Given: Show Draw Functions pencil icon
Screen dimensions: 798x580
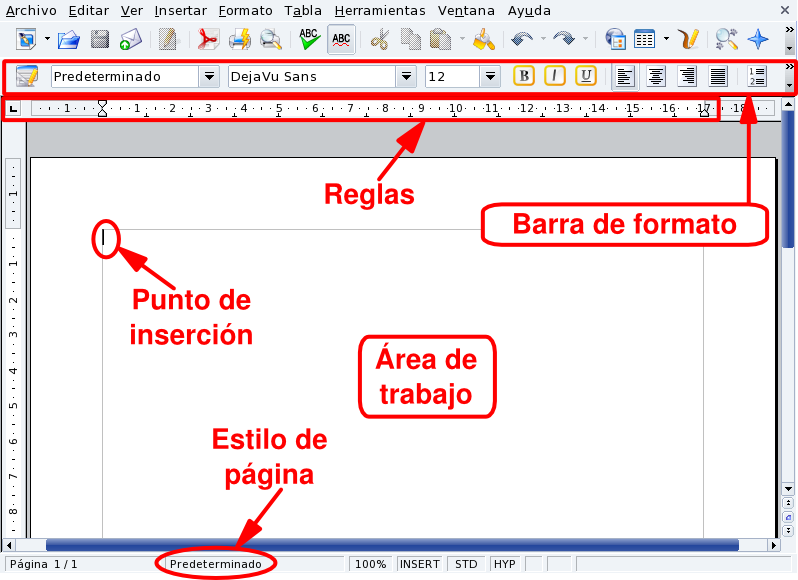Looking at the screenshot, I should pyautogui.click(x=688, y=39).
